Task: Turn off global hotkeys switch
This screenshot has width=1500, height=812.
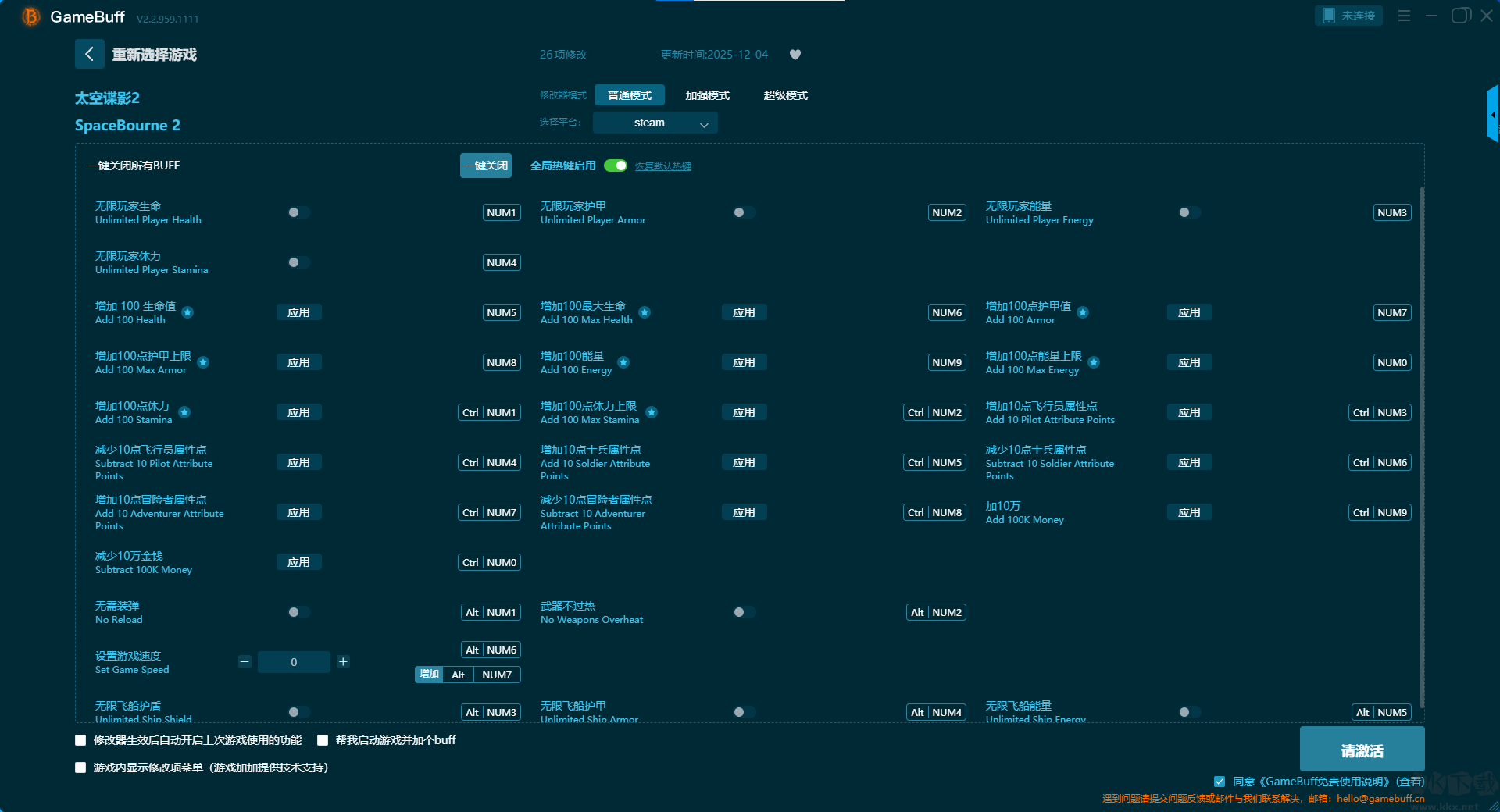Action: tap(616, 166)
